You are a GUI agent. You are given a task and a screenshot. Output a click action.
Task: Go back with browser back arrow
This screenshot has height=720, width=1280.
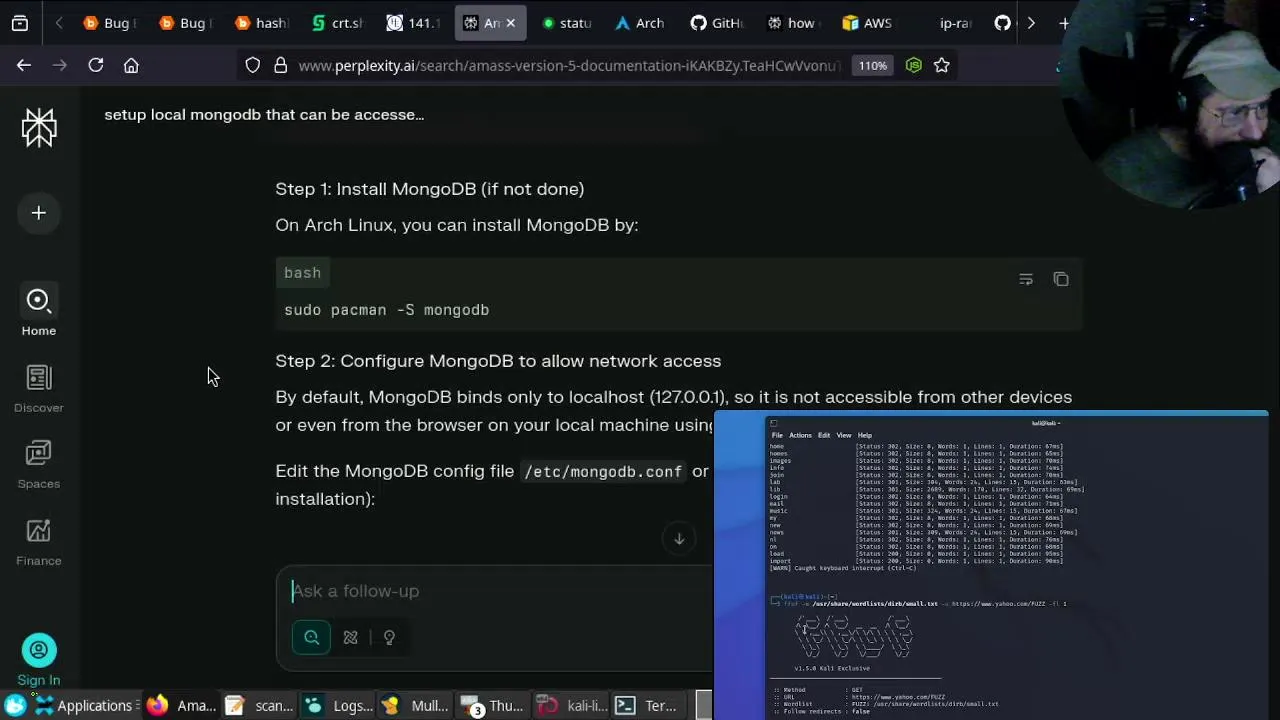(24, 65)
